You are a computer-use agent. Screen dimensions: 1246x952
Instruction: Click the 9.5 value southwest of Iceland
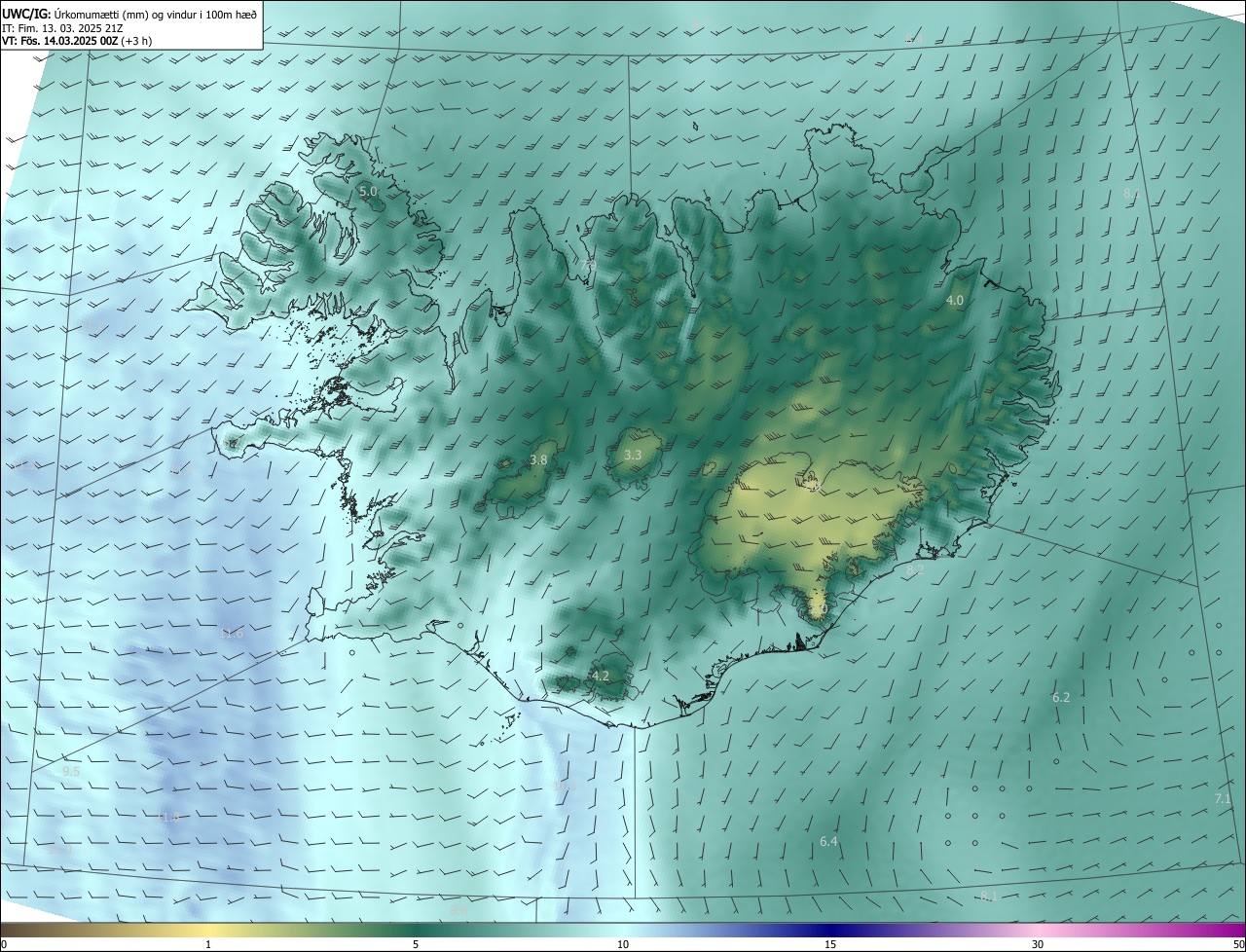pyautogui.click(x=71, y=771)
